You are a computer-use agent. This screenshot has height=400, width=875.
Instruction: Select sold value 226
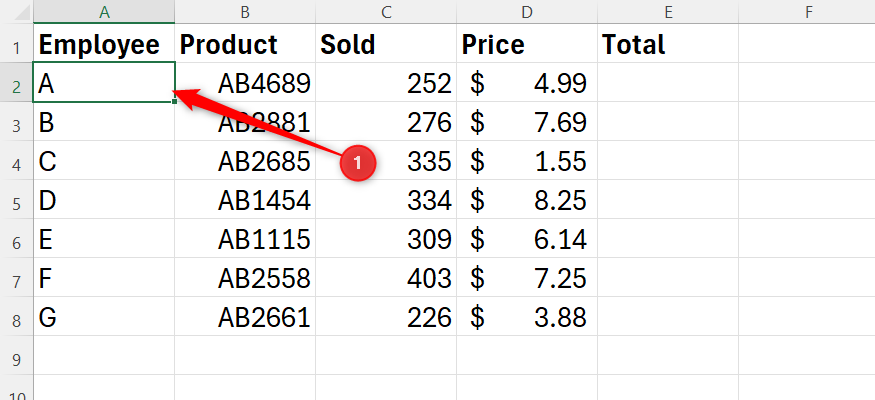pyautogui.click(x=386, y=317)
